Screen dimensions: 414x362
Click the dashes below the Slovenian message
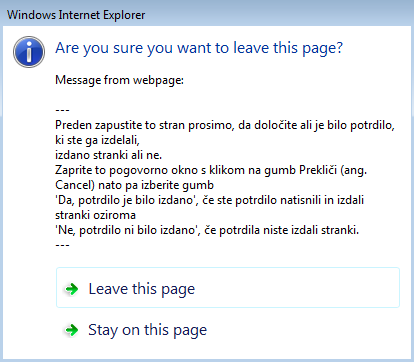click(x=62, y=245)
